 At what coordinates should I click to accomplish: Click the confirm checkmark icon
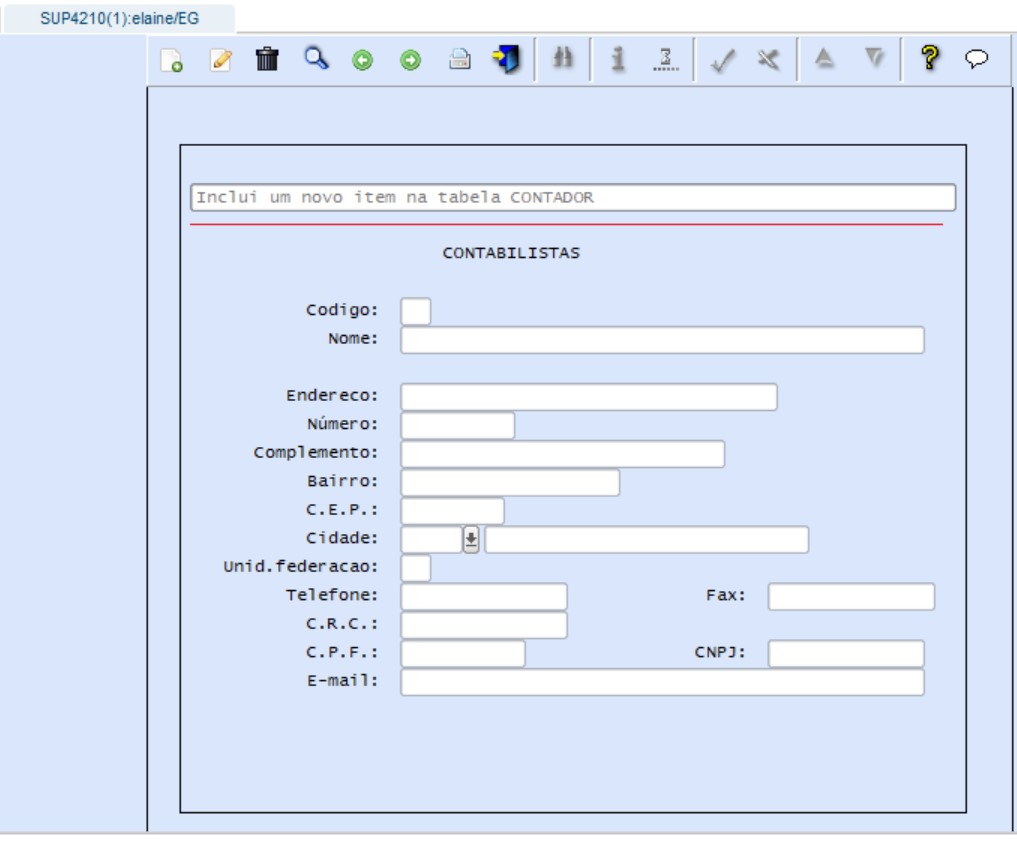tap(722, 60)
